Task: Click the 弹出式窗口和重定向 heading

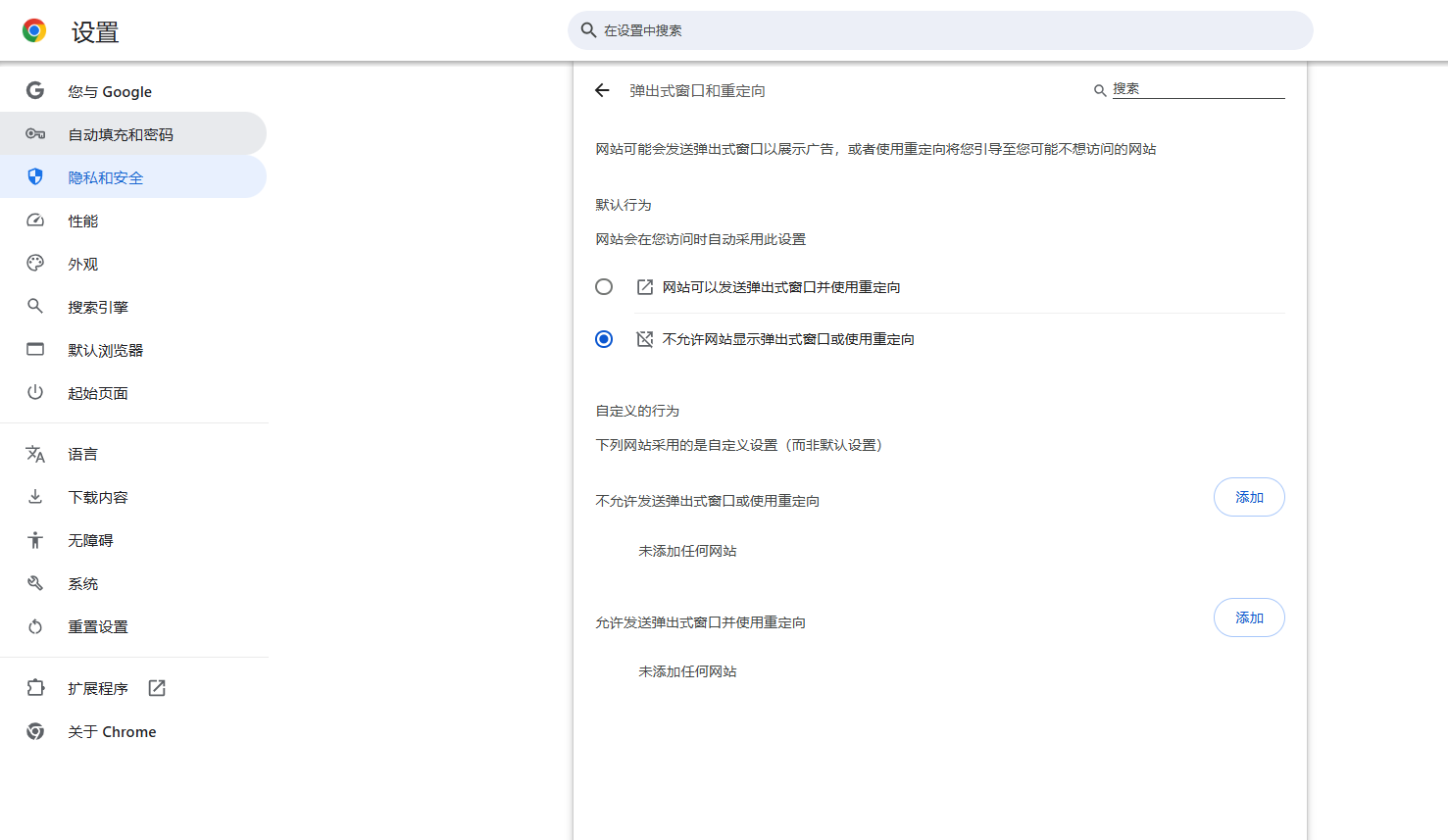Action: pos(697,90)
